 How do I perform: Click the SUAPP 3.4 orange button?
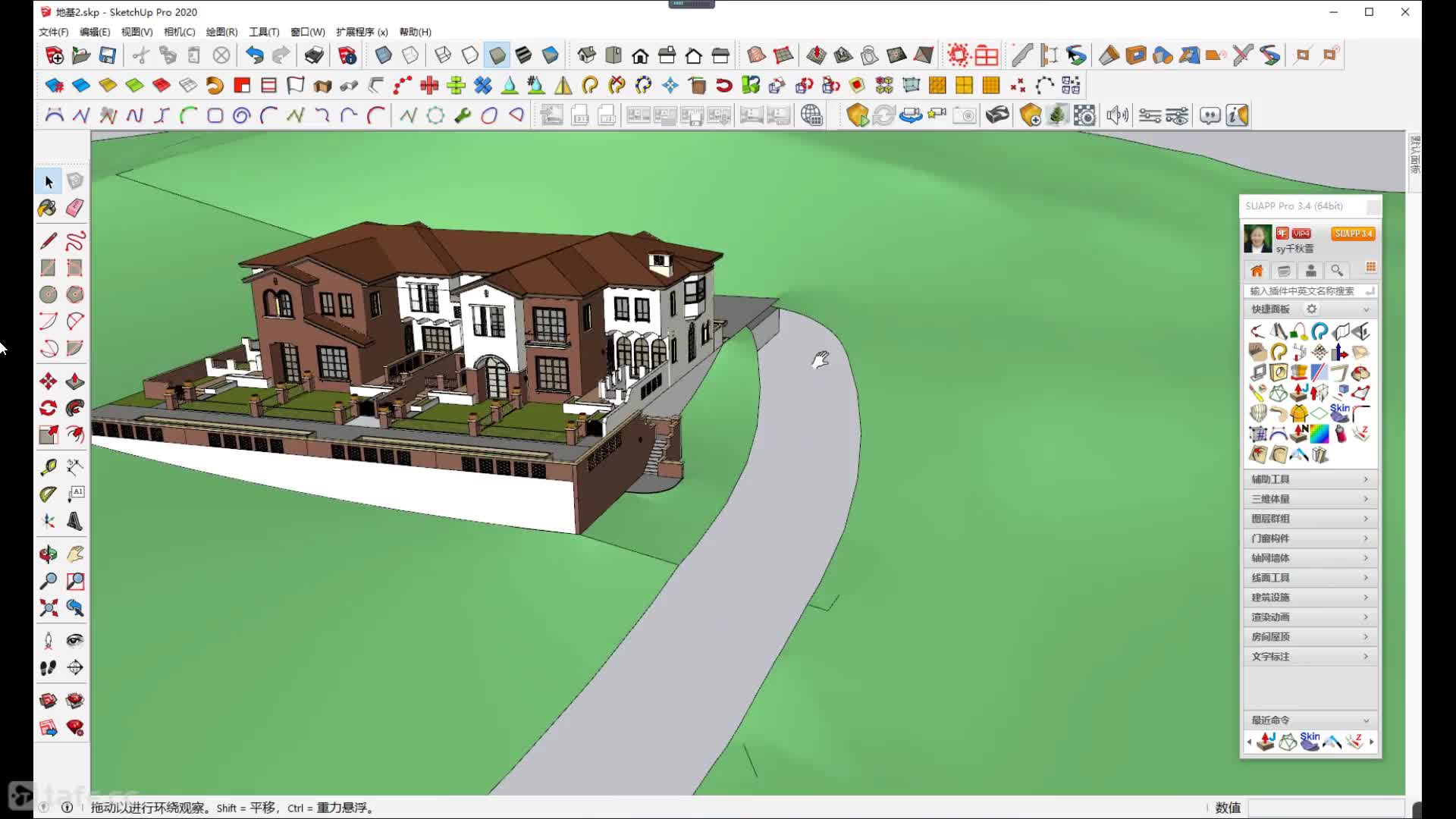point(1353,234)
